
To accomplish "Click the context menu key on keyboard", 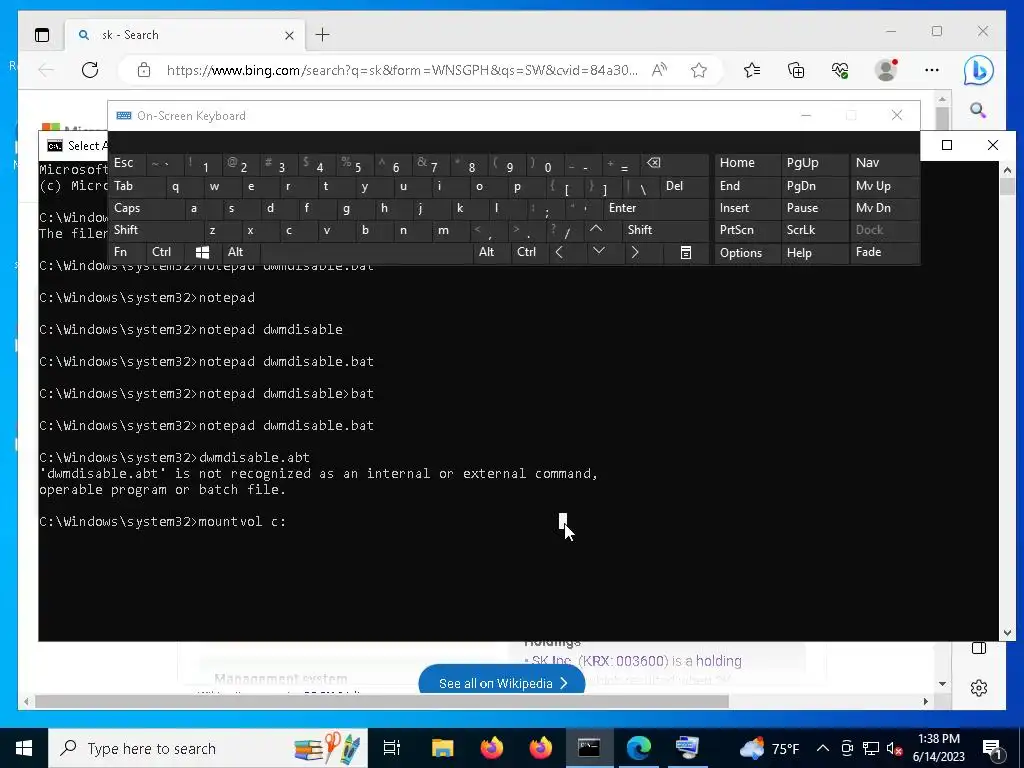I will [686, 252].
